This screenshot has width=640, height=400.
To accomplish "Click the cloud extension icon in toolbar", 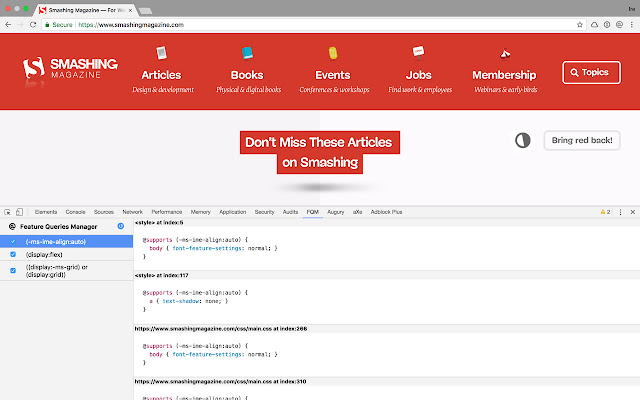I will pyautogui.click(x=594, y=25).
